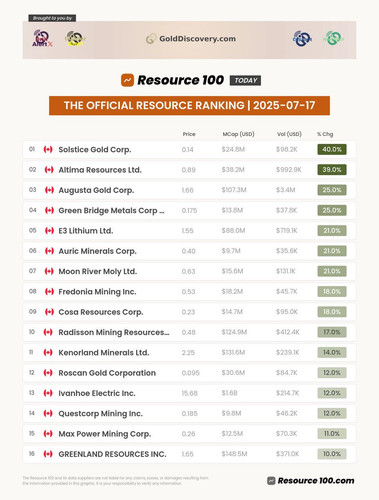Viewport: 379px width, 500px height.
Task: Click the yellow-and-black sponsor logo
Action: [x=75, y=38]
